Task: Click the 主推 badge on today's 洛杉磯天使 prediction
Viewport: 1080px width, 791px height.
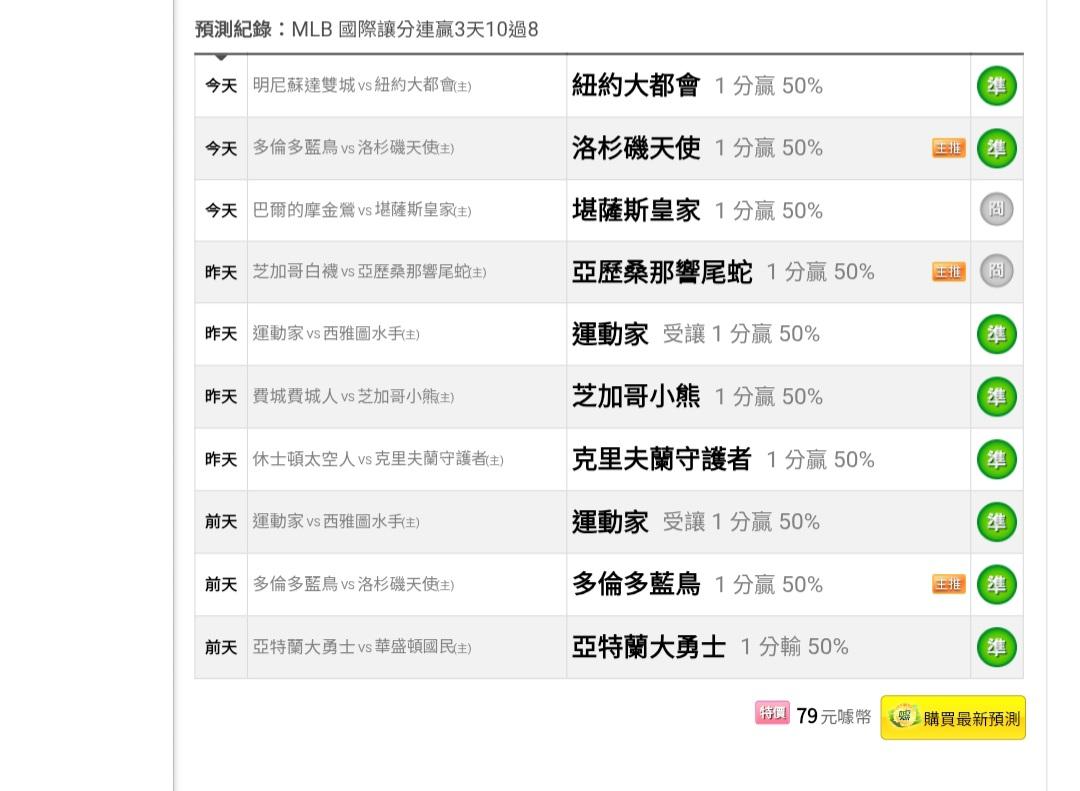Action: (x=948, y=148)
